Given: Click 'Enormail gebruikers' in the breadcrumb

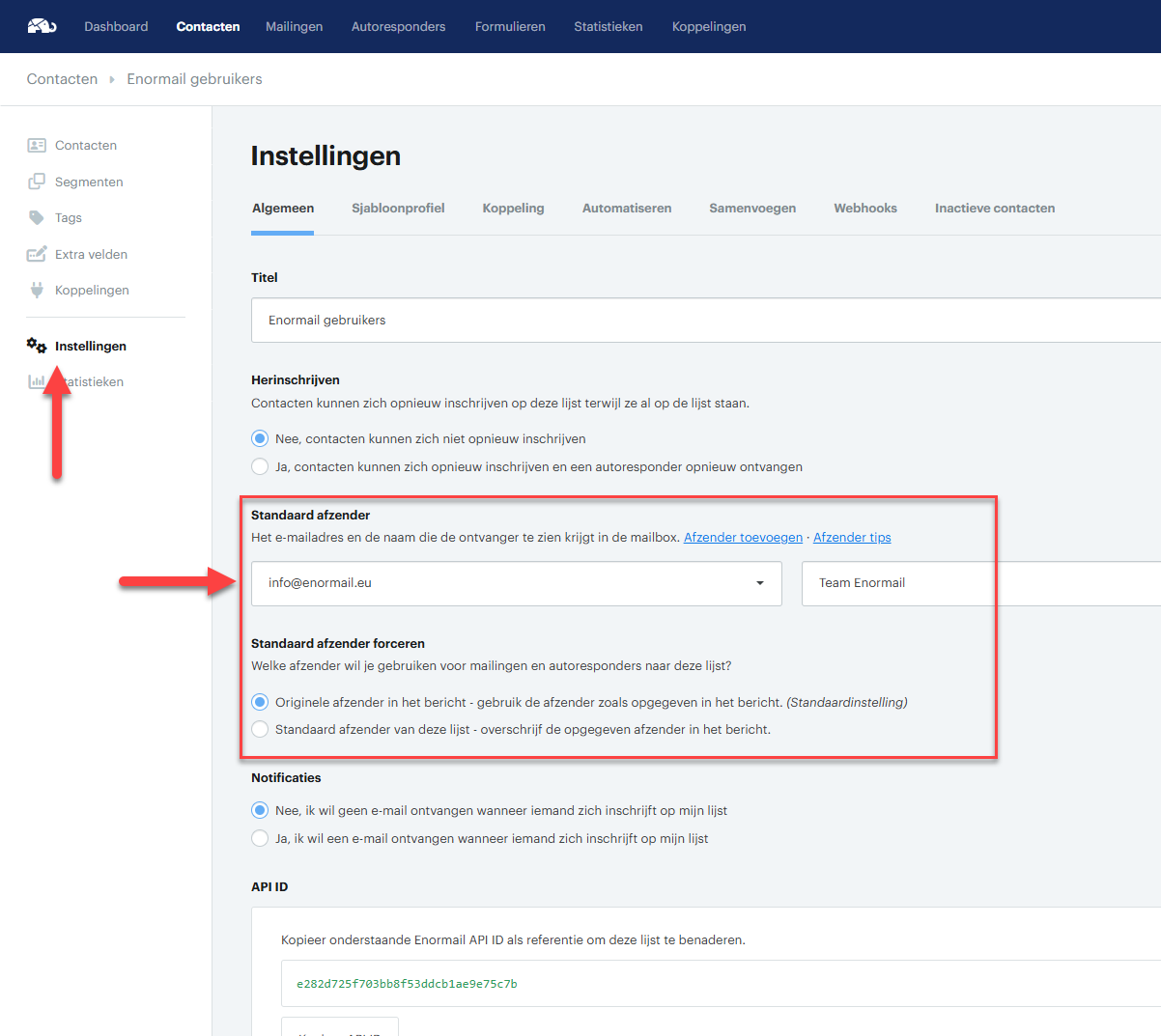Looking at the screenshot, I should [x=194, y=79].
